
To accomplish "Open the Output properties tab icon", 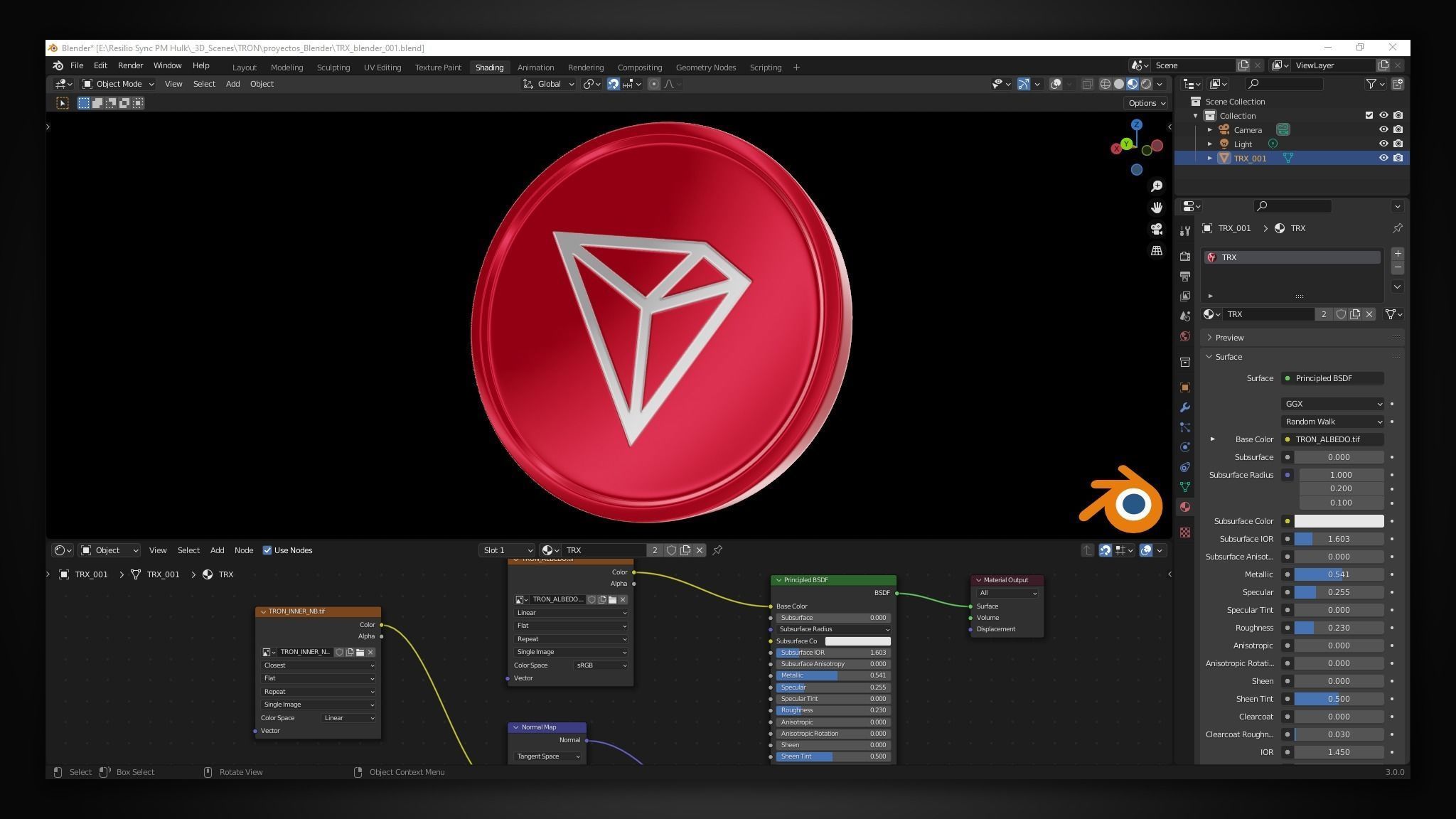I will [1184, 276].
